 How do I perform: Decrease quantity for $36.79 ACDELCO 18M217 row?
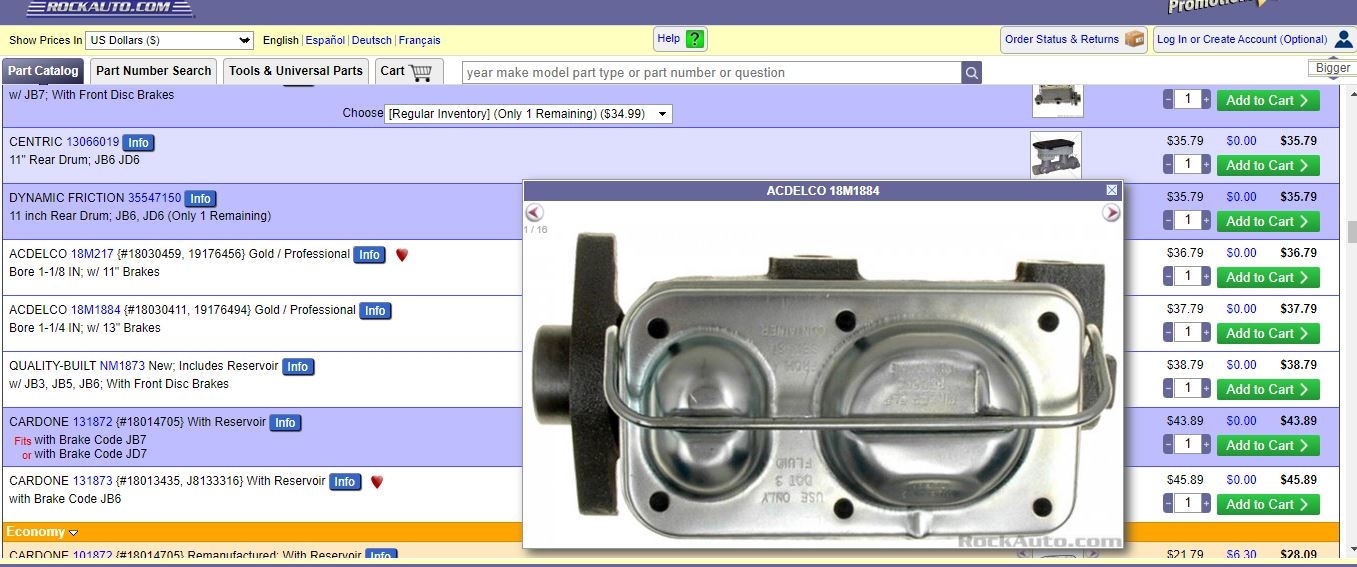[1168, 276]
